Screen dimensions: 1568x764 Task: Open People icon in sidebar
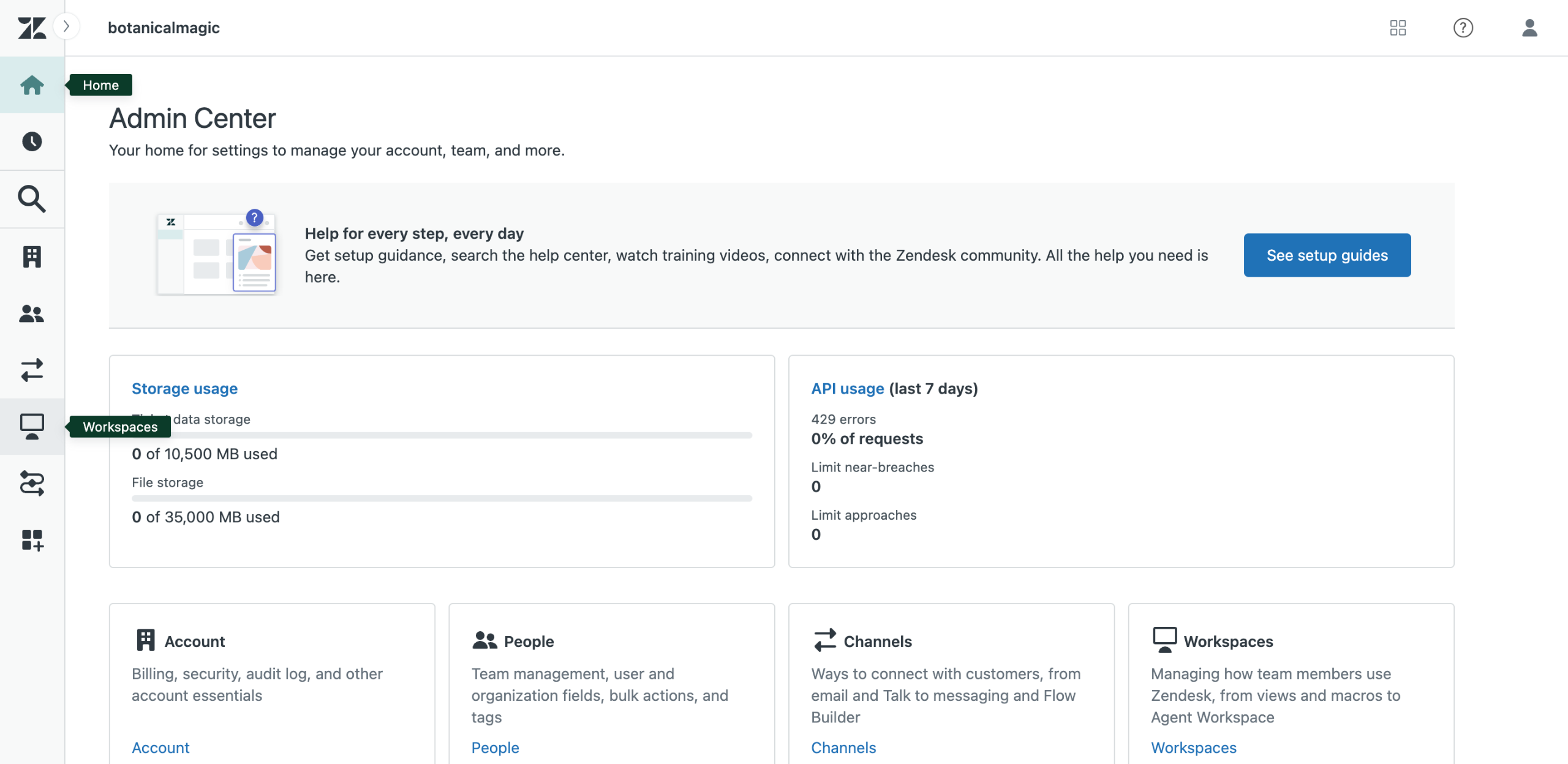coord(32,314)
